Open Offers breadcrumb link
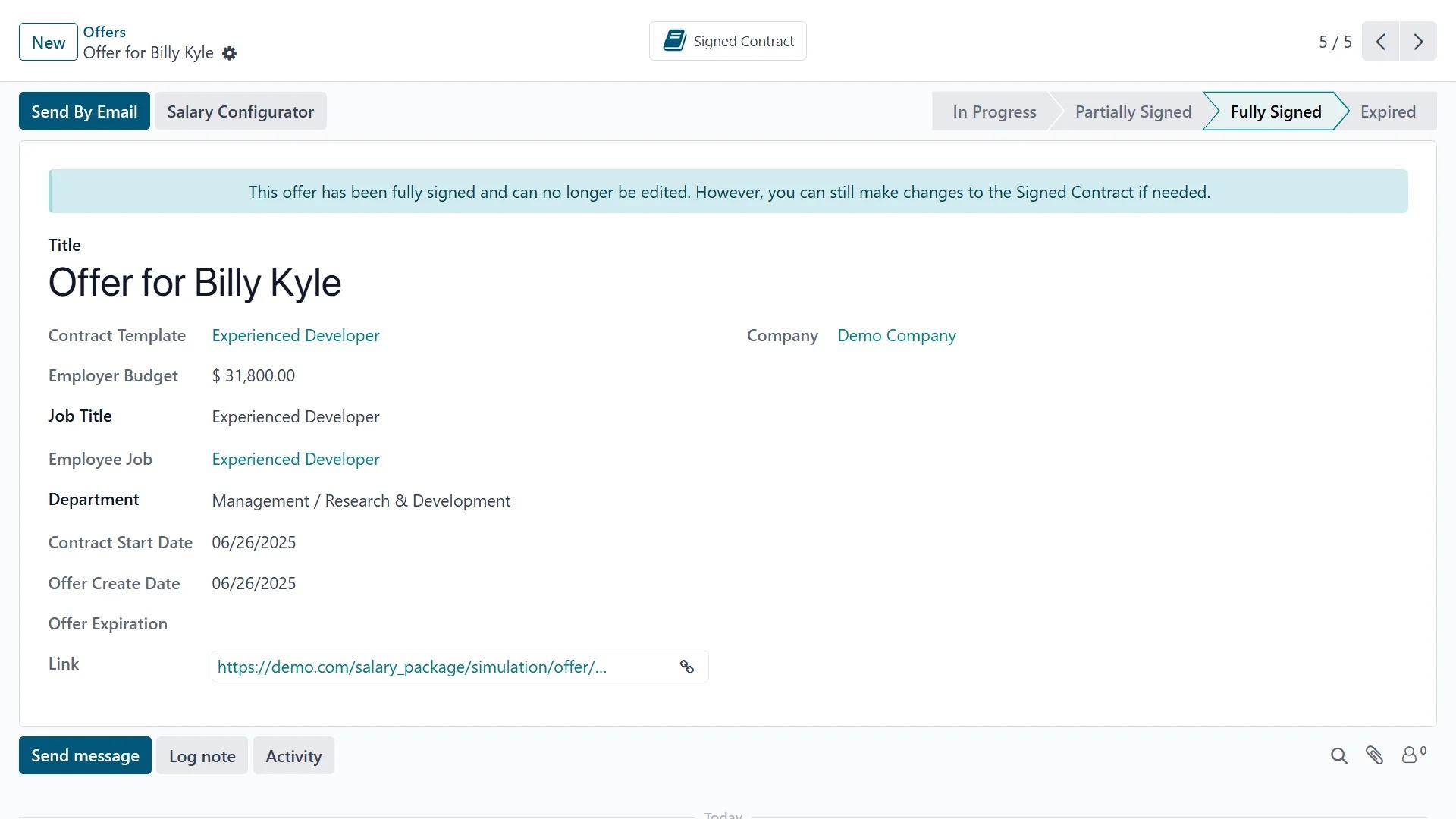Viewport: 1456px width, 819px height. pos(105,32)
